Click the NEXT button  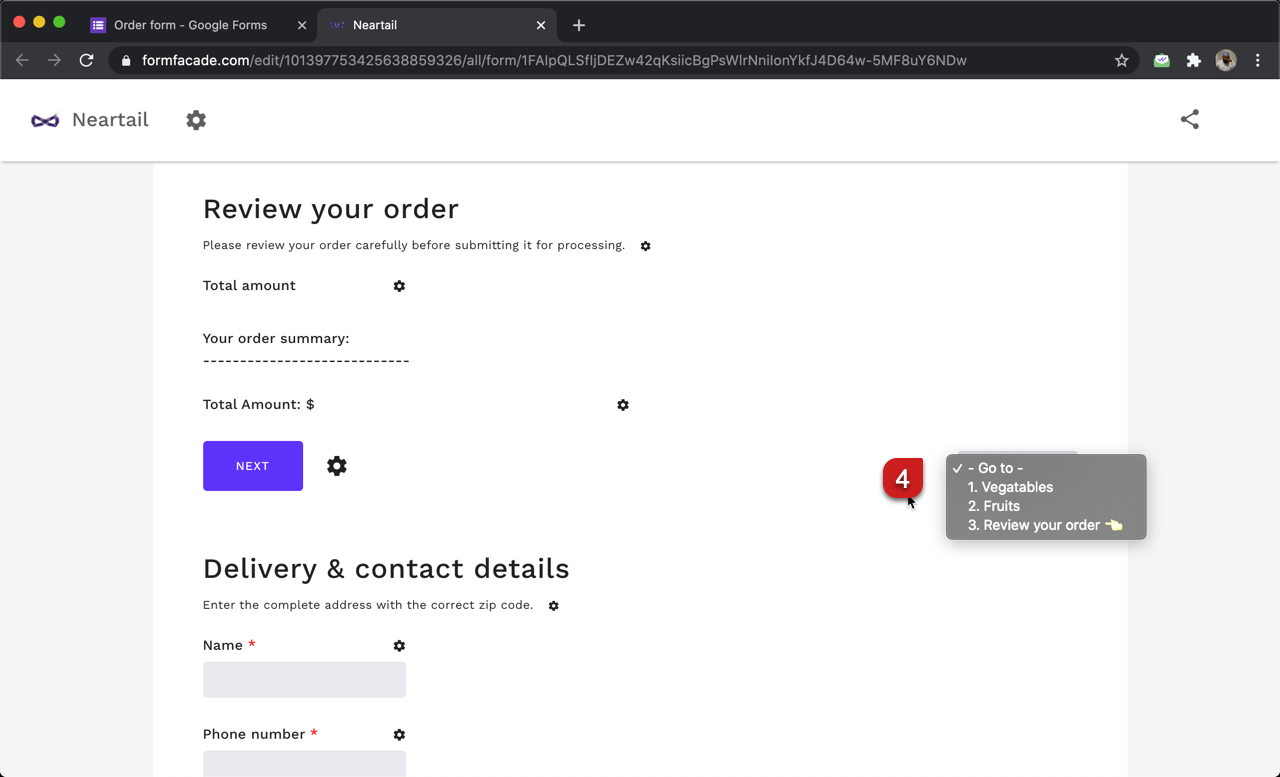tap(252, 465)
